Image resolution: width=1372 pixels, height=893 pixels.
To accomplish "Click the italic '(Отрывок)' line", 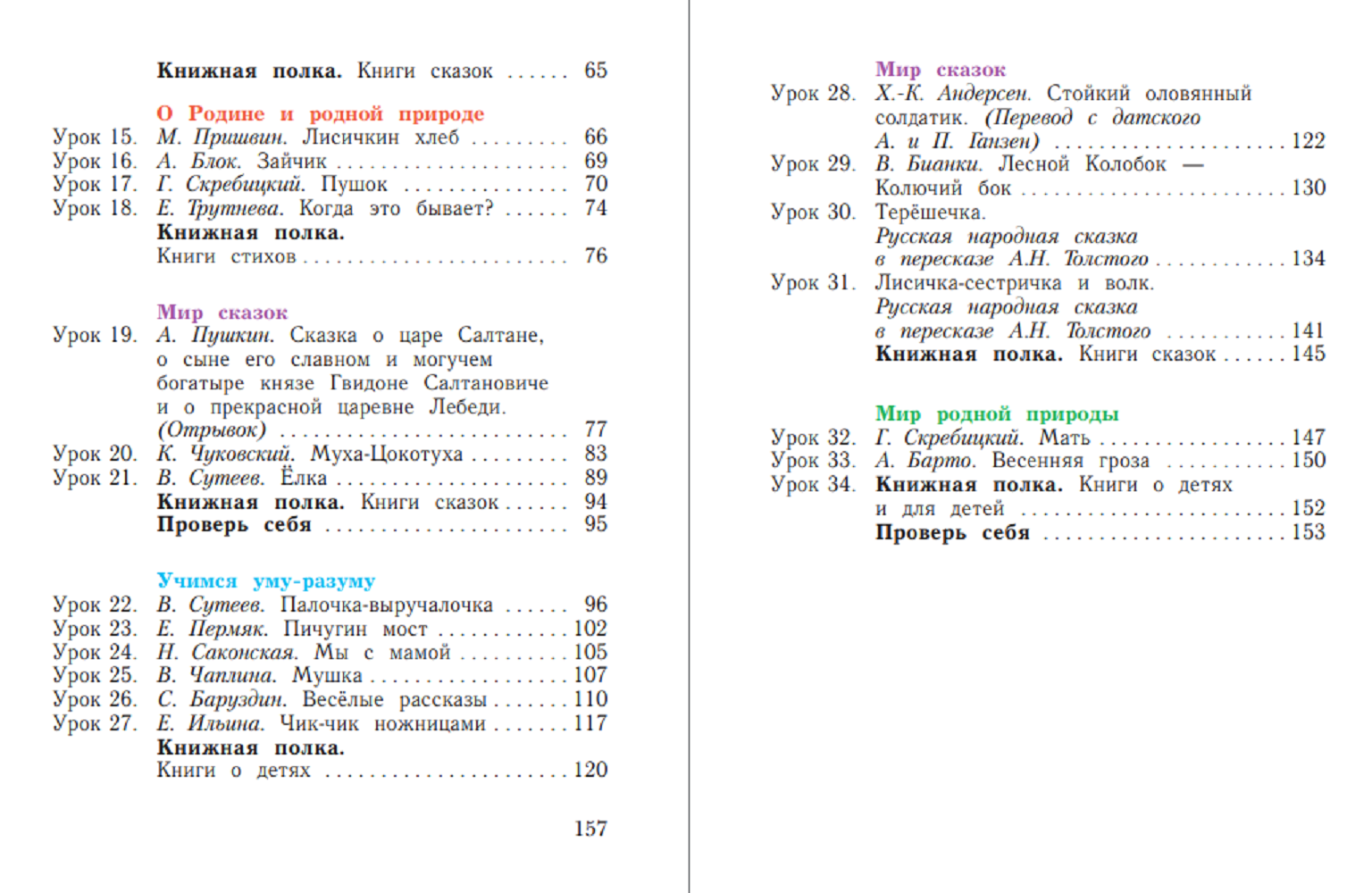I will (x=382, y=430).
